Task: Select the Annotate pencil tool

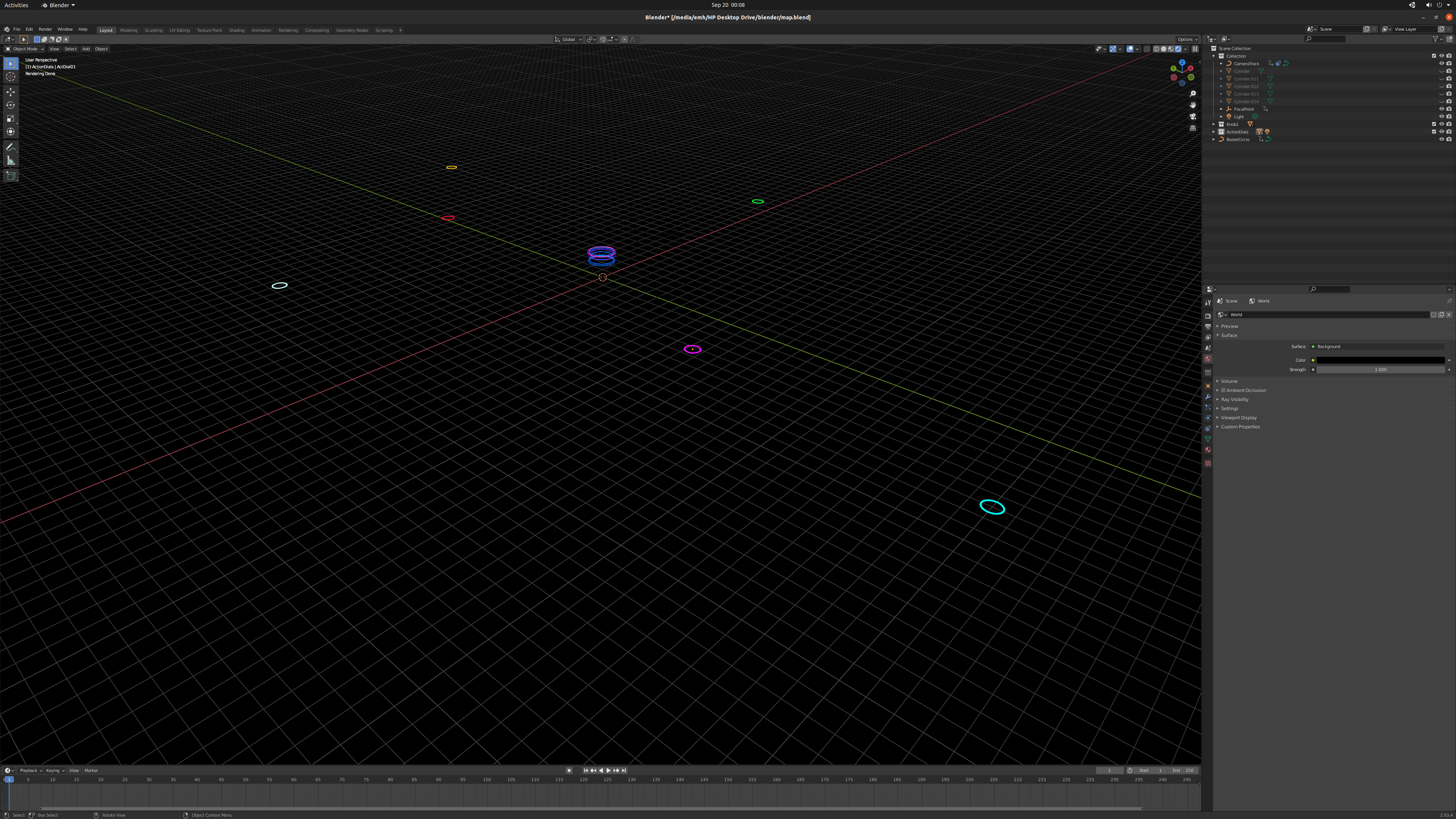Action: click(11, 147)
